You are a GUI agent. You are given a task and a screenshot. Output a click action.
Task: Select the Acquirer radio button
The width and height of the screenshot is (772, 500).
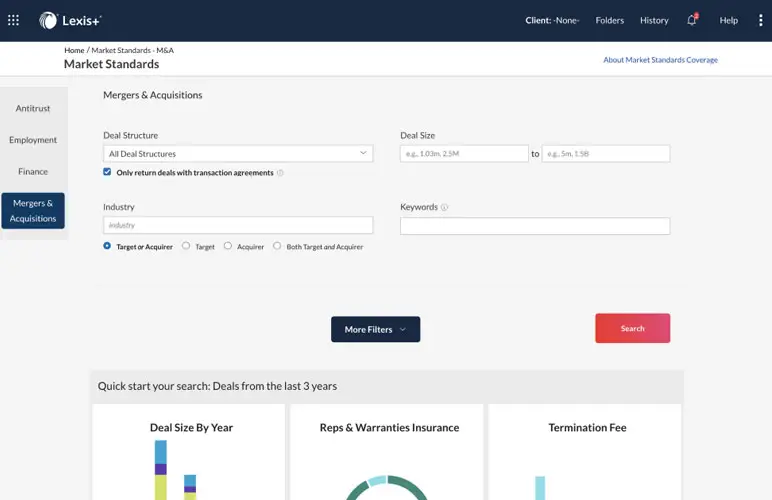coord(228,246)
